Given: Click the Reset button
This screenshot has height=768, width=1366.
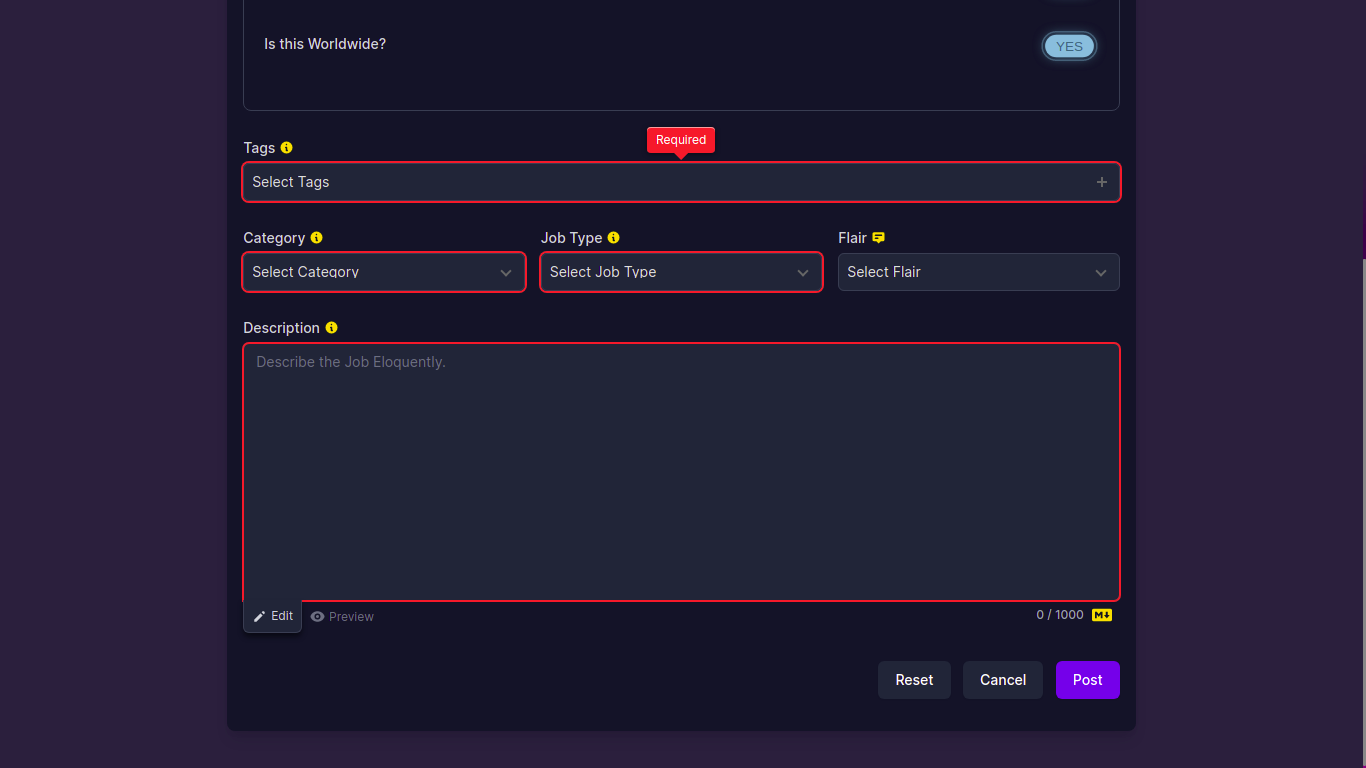Looking at the screenshot, I should [x=914, y=679].
